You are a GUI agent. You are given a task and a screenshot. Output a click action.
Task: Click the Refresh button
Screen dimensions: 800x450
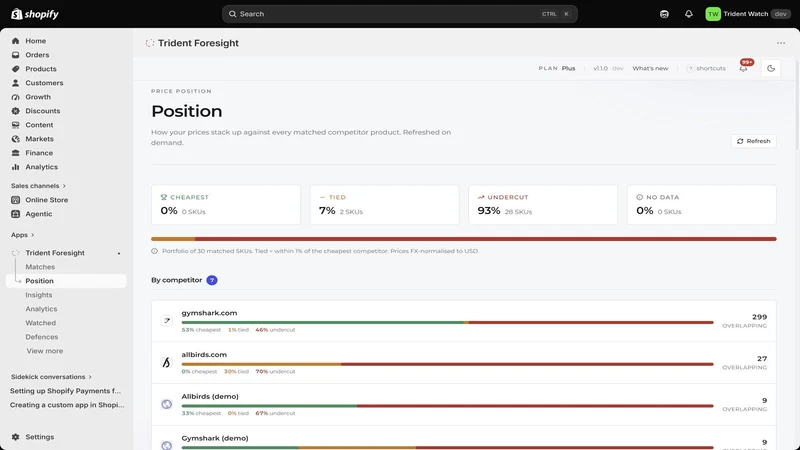[754, 141]
